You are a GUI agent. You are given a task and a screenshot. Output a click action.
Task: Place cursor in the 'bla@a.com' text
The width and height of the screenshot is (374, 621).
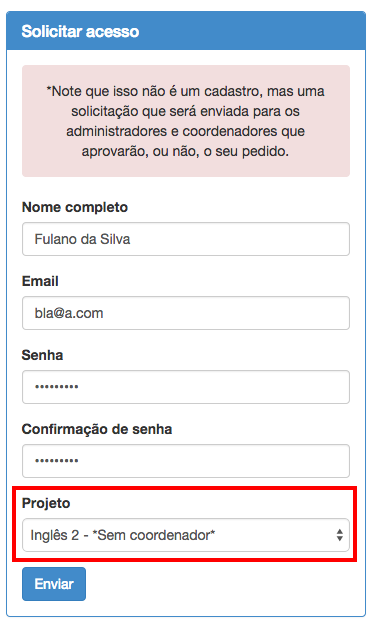pos(69,313)
